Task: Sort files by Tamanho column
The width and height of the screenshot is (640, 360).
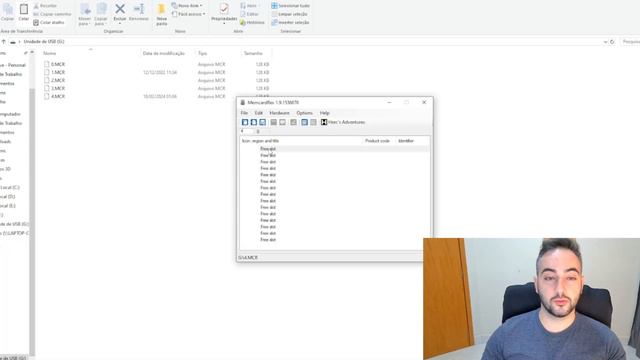Action: coord(253,53)
